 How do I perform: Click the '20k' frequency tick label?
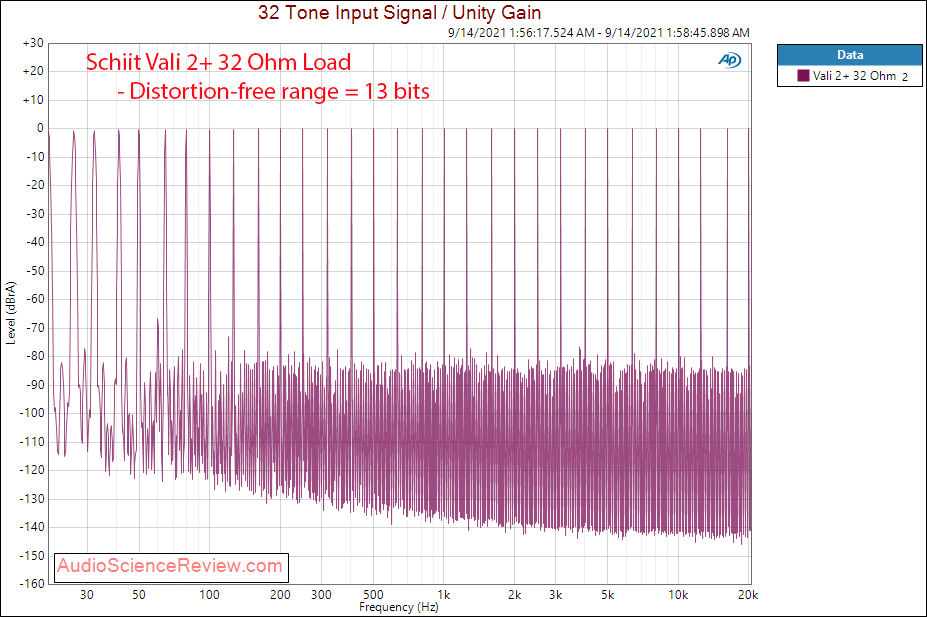pos(748,595)
